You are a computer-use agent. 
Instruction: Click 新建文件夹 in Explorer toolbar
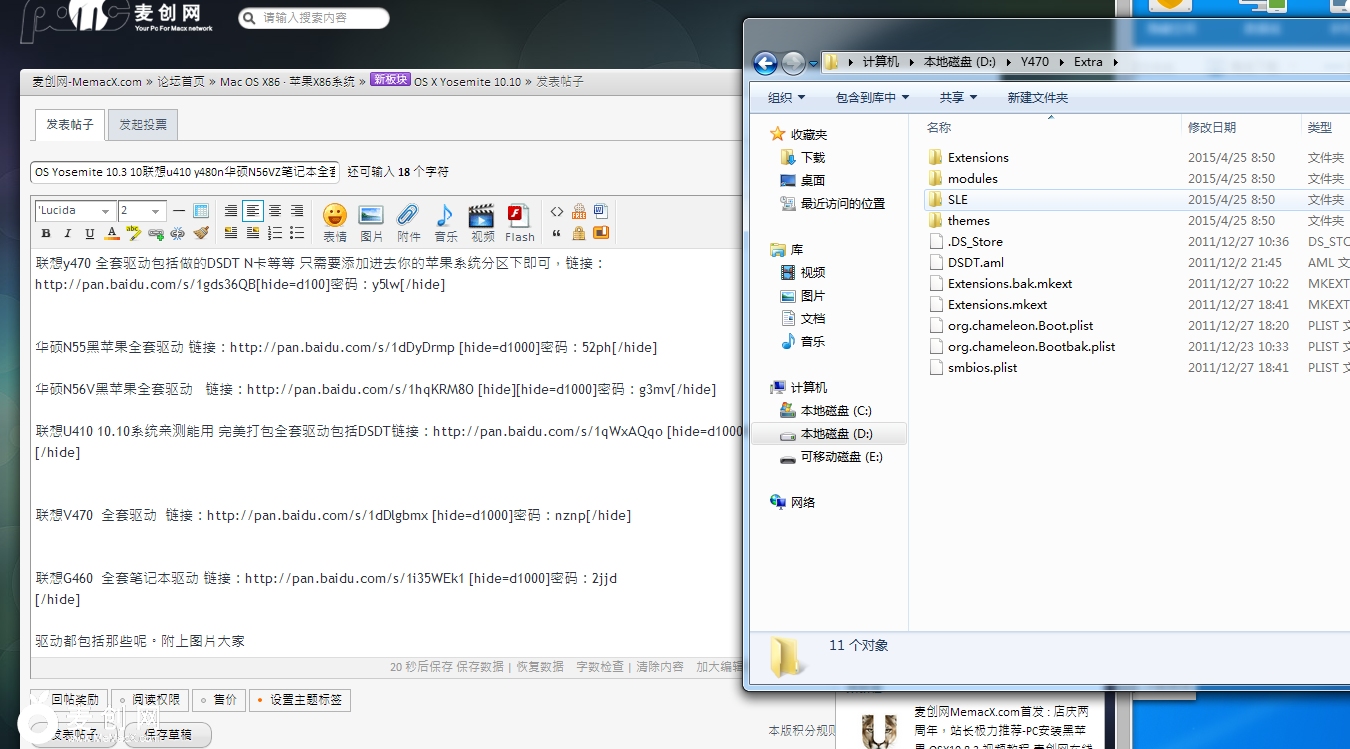coord(1037,97)
